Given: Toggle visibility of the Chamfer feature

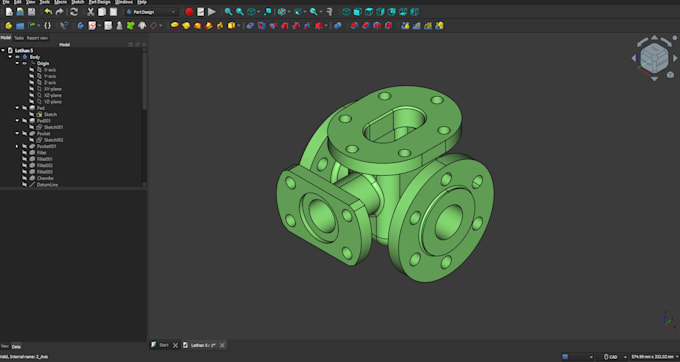Looking at the screenshot, I should pos(25,178).
